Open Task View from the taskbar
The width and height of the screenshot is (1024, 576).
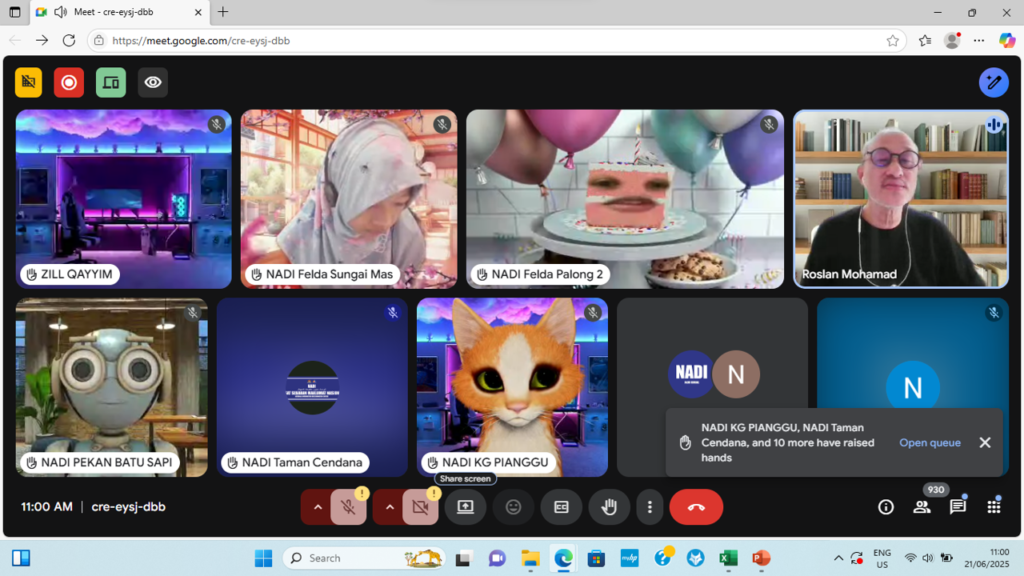pos(464,558)
